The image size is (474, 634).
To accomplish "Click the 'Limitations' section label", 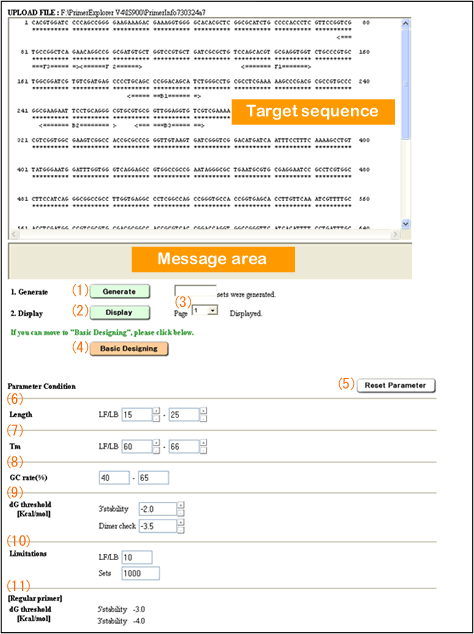I will pos(28,553).
